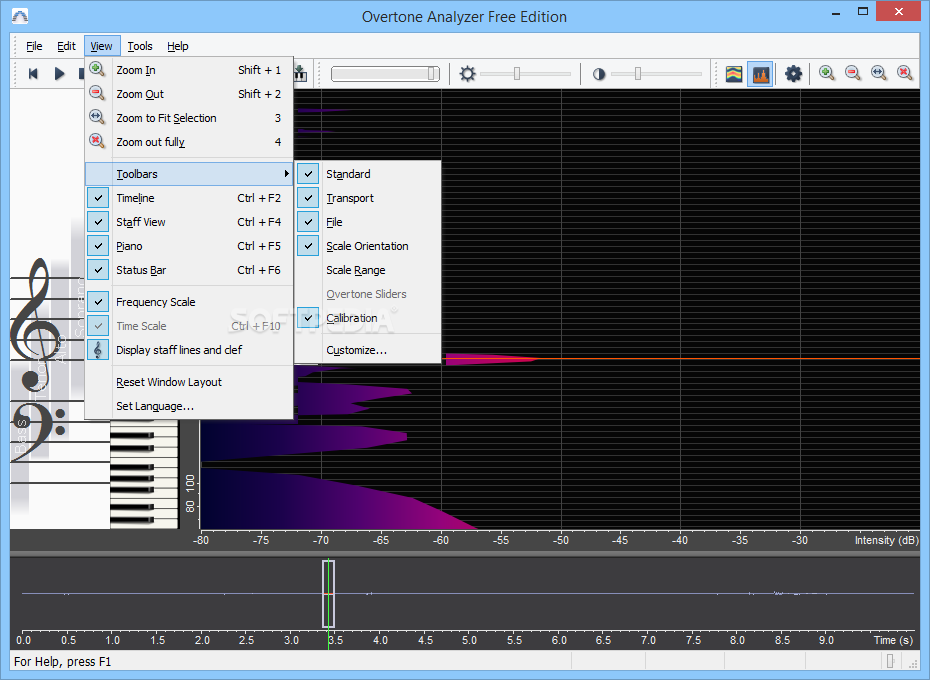
Task: Open settings with the gear icon
Action: tap(793, 74)
